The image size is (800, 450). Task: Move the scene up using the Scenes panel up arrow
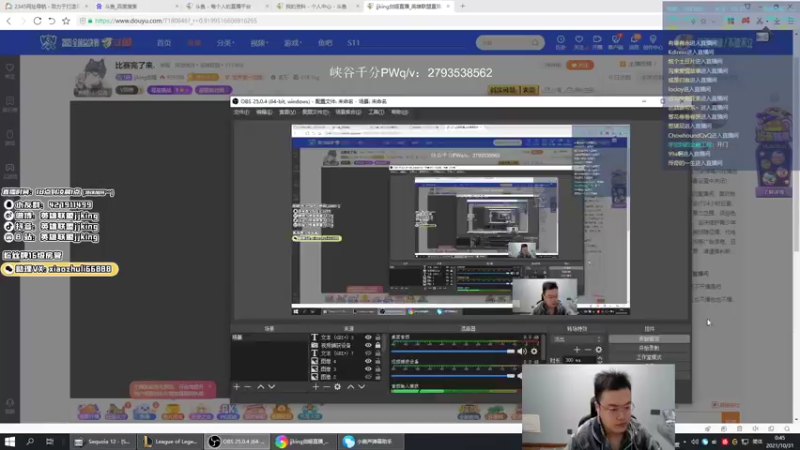261,387
